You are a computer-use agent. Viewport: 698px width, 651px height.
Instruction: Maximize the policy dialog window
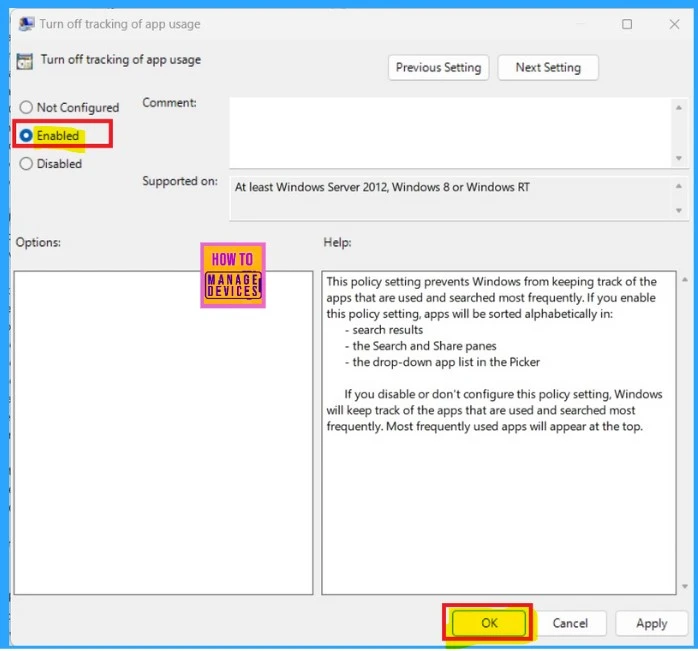tap(627, 24)
